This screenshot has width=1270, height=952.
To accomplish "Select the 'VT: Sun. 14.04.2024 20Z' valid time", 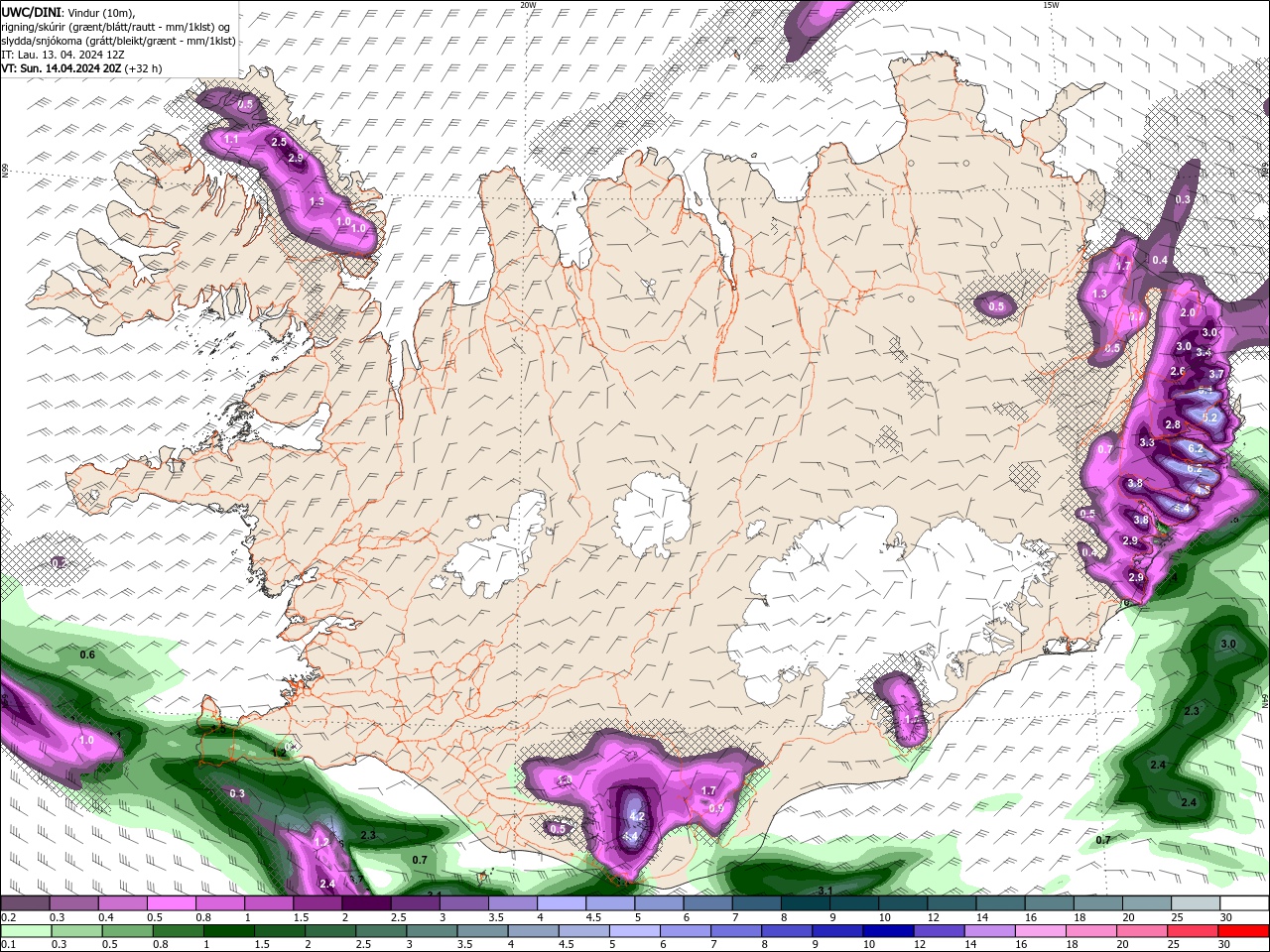I will pos(61,68).
